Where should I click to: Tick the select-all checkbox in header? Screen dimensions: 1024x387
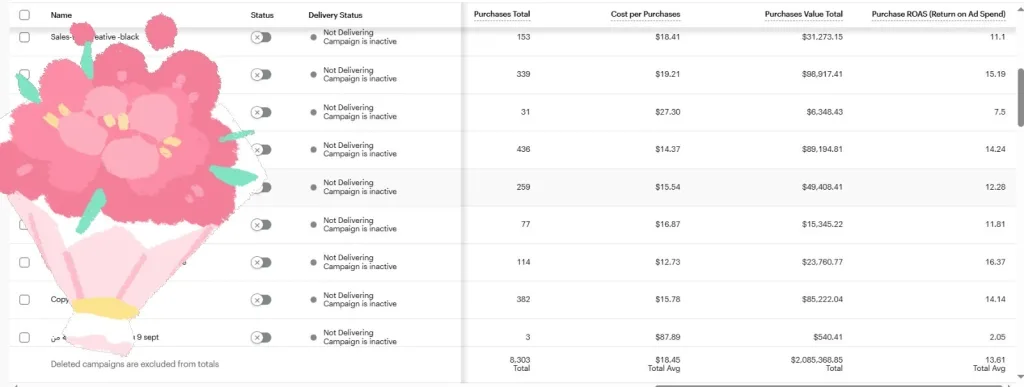coord(24,14)
